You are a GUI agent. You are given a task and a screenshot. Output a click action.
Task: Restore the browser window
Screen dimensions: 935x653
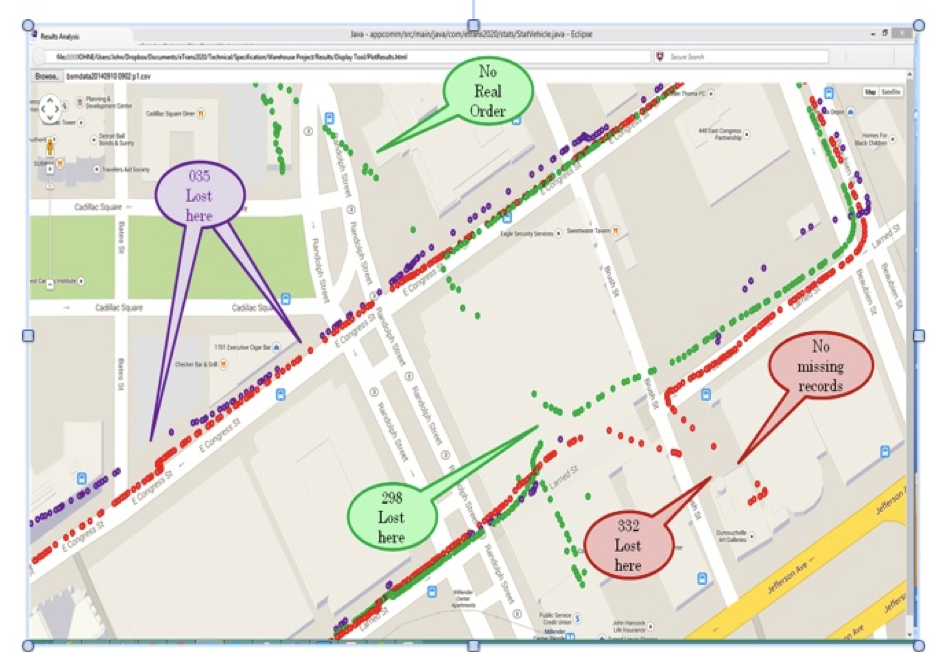tap(885, 33)
